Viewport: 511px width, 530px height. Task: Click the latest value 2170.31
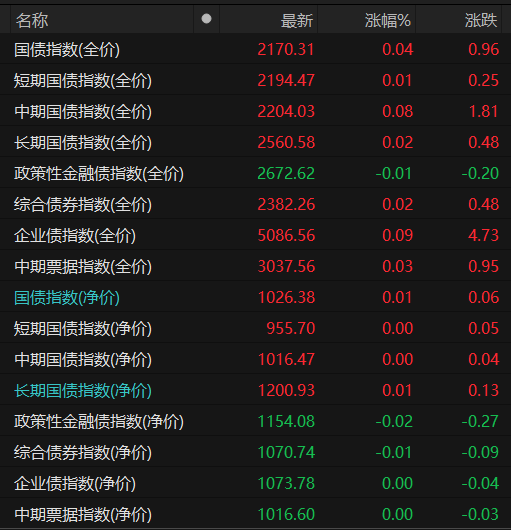286,50
